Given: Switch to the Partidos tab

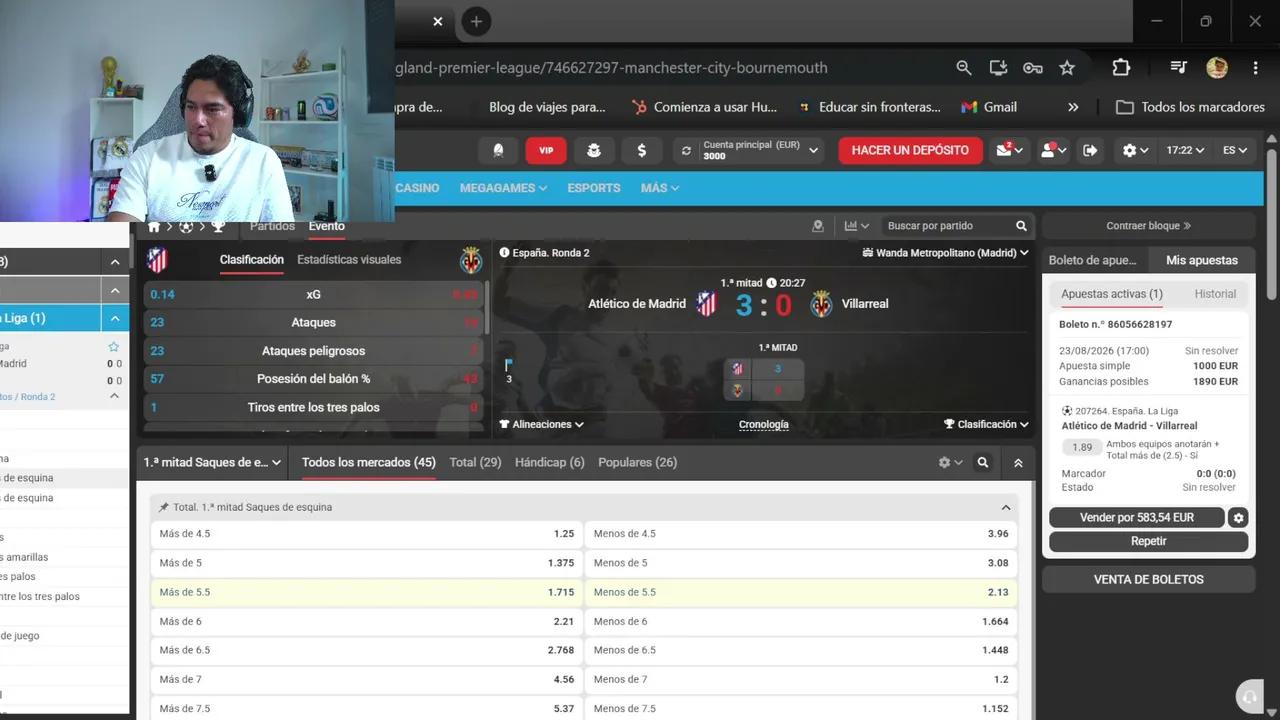Looking at the screenshot, I should [x=272, y=226].
